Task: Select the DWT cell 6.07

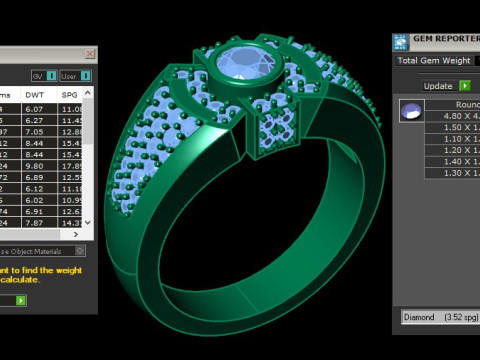Action: point(39,109)
